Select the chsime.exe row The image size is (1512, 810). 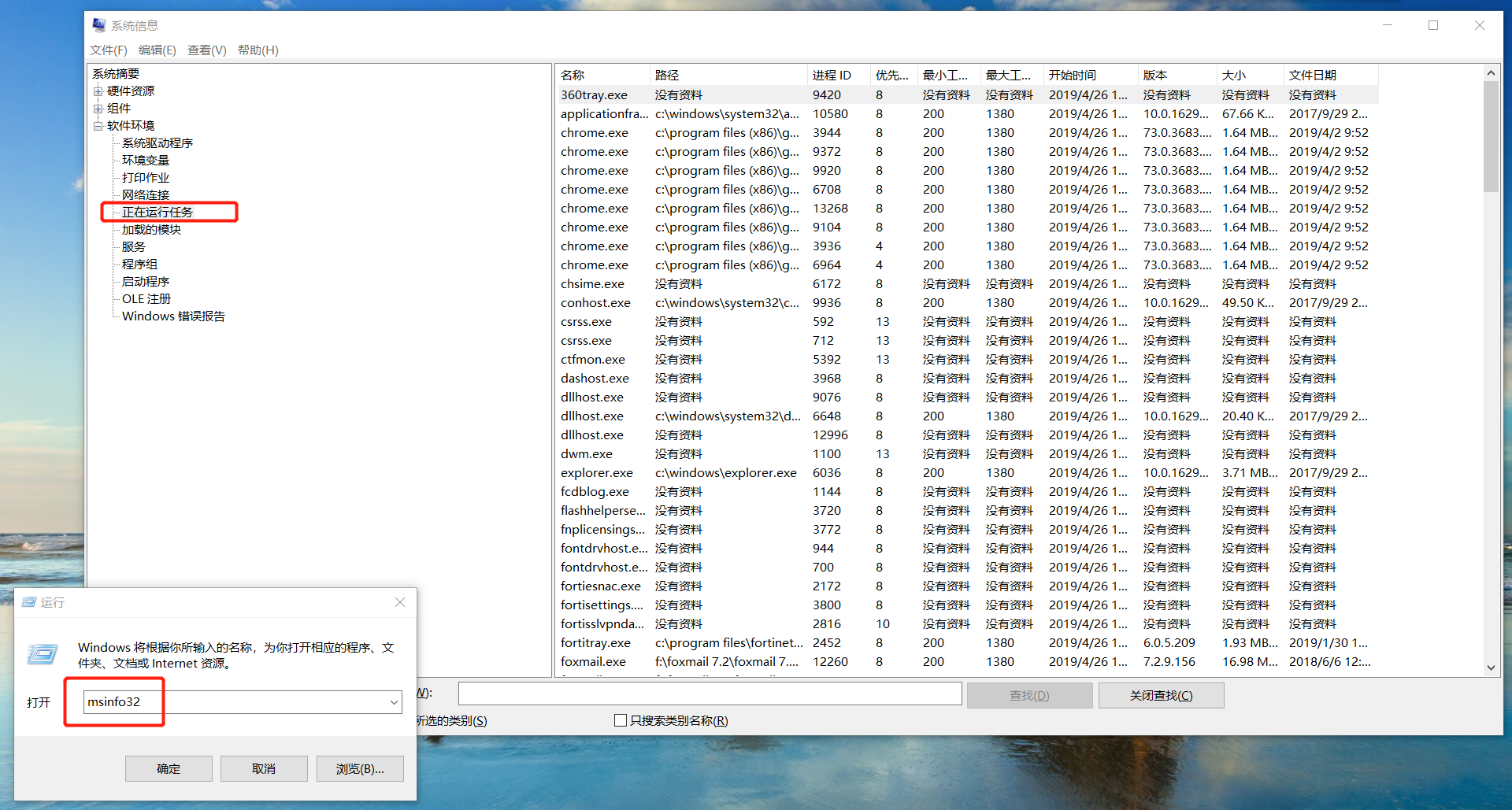(x=968, y=283)
